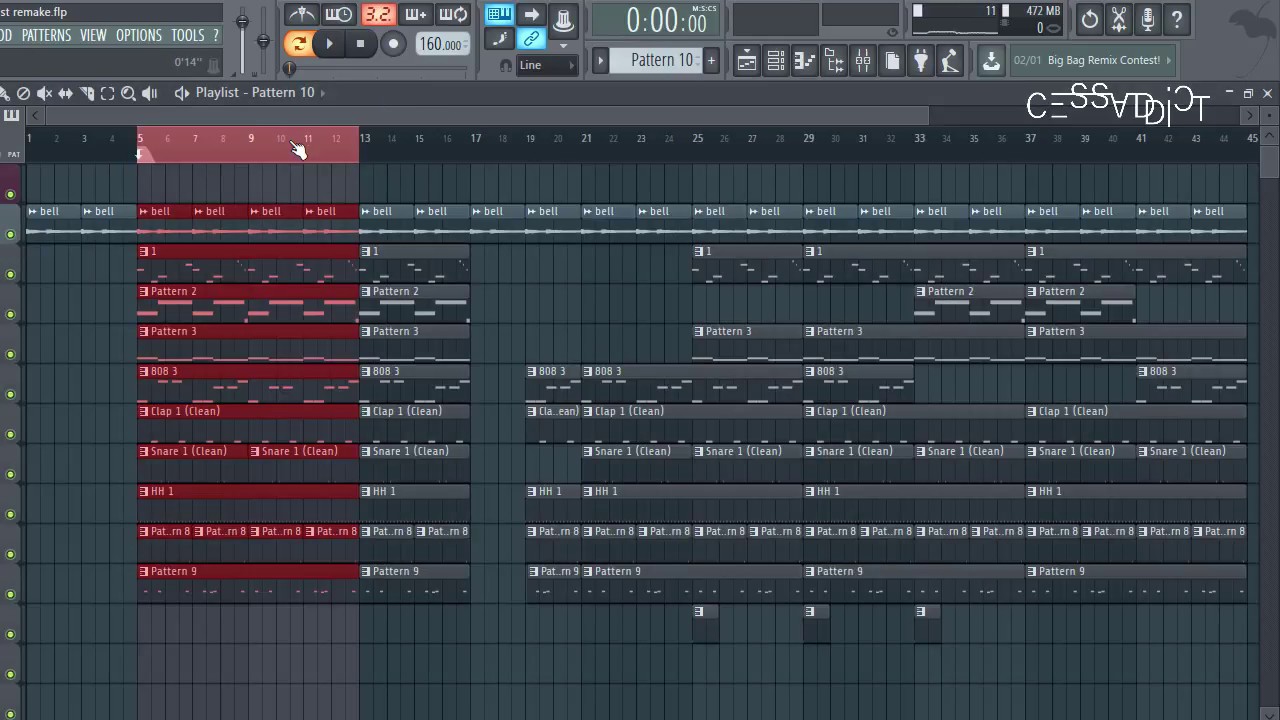Disable the 3.2. recording countdown
The image size is (1280, 720).
pyautogui.click(x=378, y=15)
